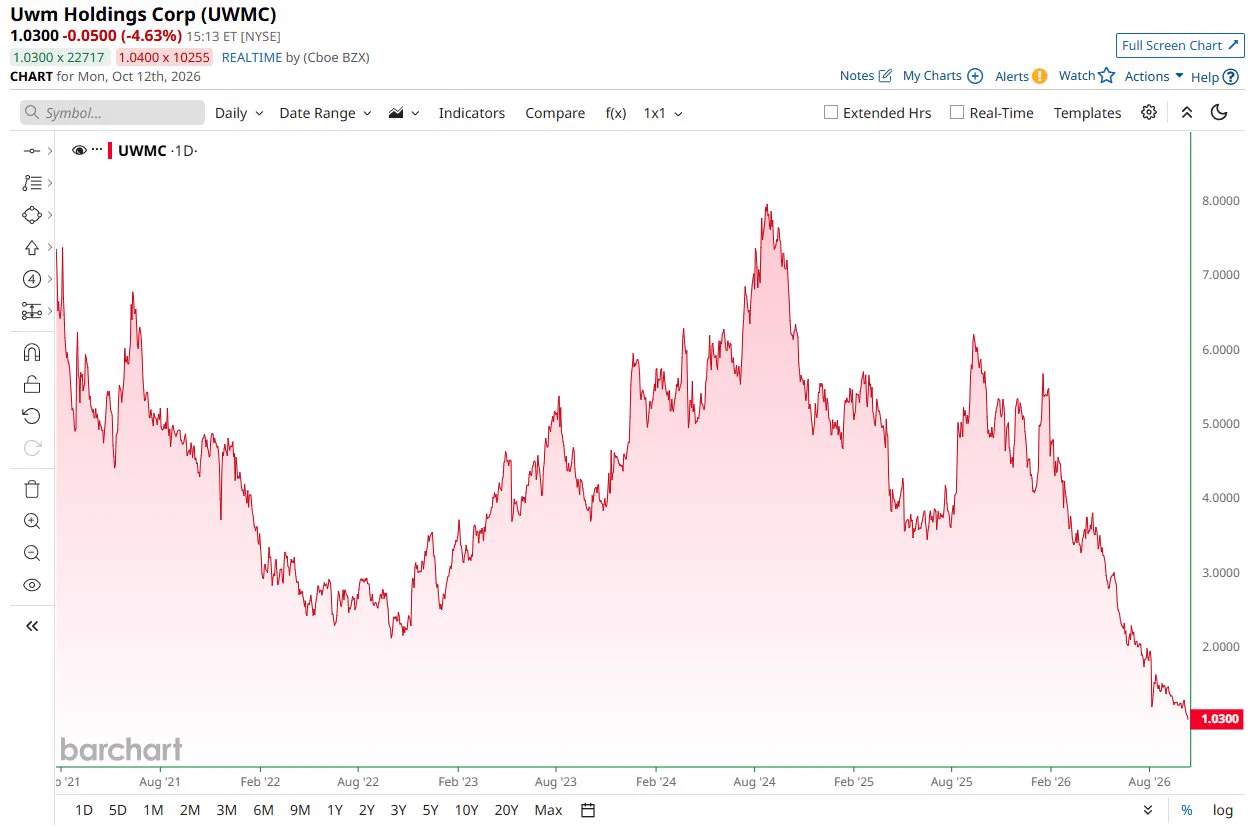Open the Fibonacci and list tools icon

pos(31,183)
